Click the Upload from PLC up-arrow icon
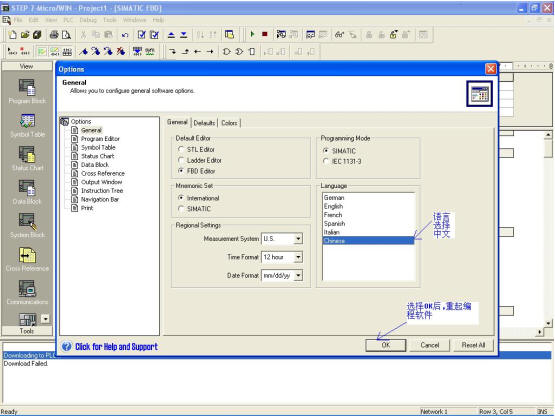Viewport: 555px width, 418px height. [x=171, y=35]
